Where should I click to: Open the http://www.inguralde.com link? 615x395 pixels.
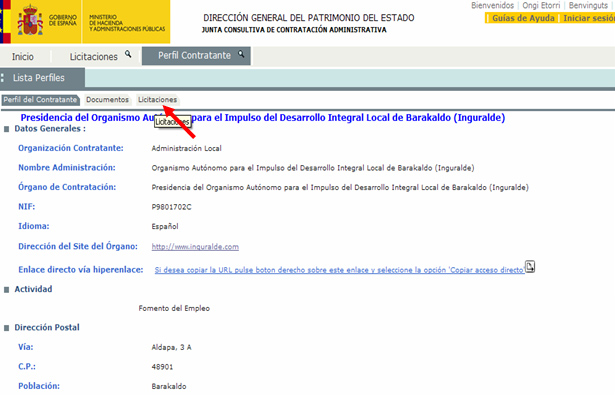195,247
